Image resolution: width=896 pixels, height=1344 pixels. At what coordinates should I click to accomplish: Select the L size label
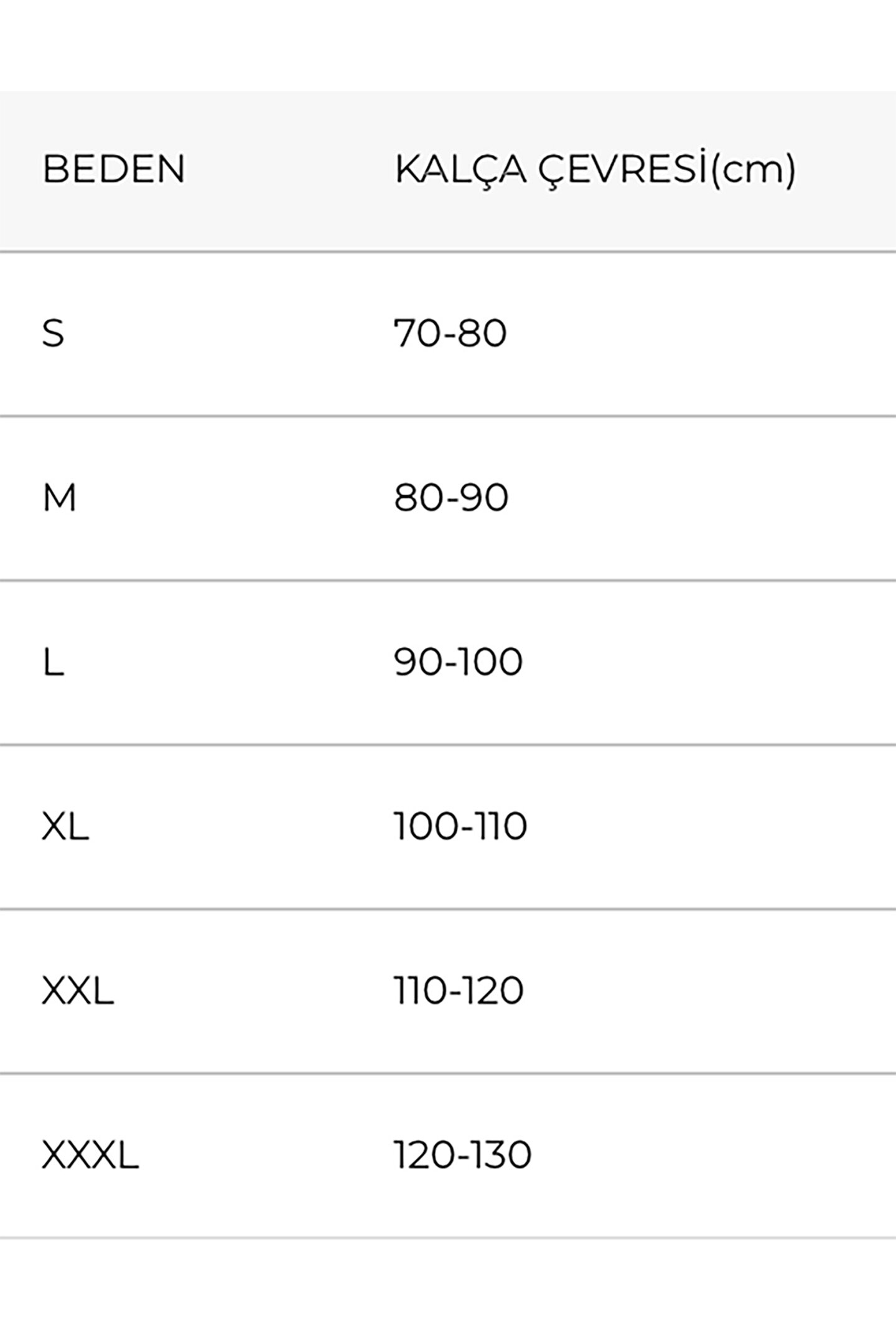pyautogui.click(x=54, y=662)
